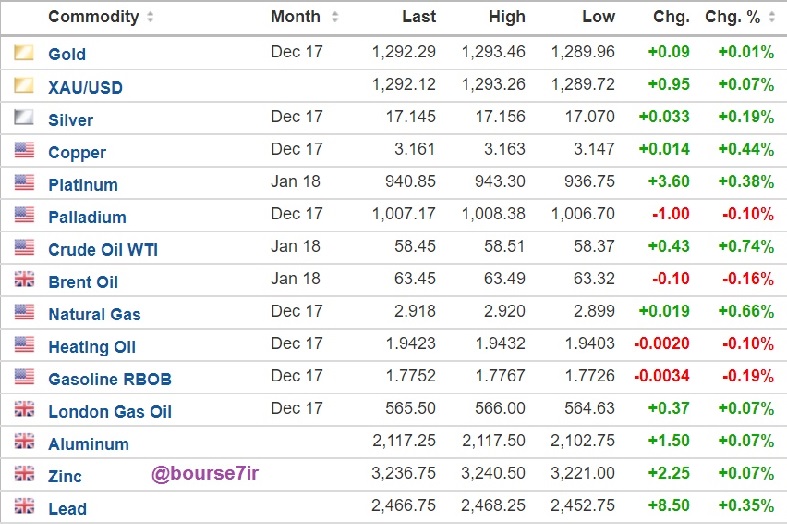
Task: Click the US flag icon beside Natural Gas
Action: click(24, 312)
